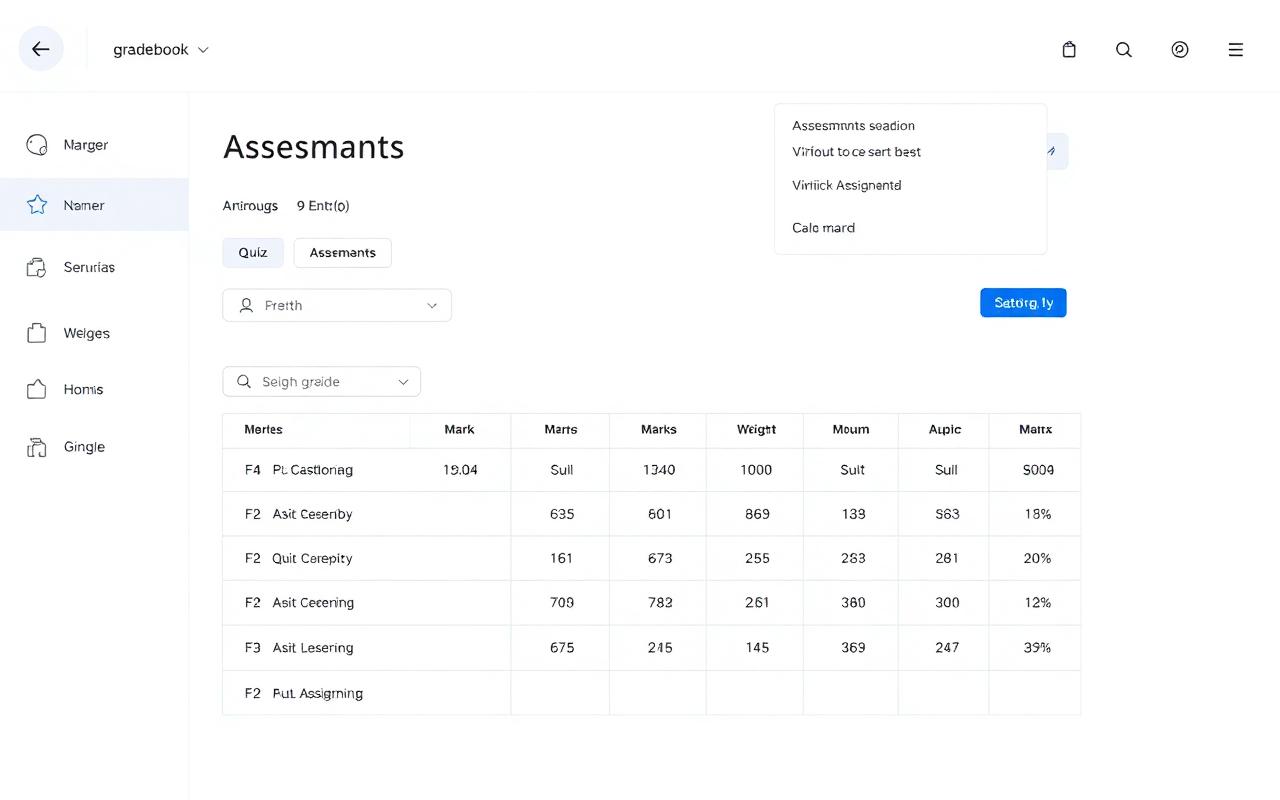
Task: Click chevron of Seigh graide dropdown
Action: pyautogui.click(x=404, y=382)
